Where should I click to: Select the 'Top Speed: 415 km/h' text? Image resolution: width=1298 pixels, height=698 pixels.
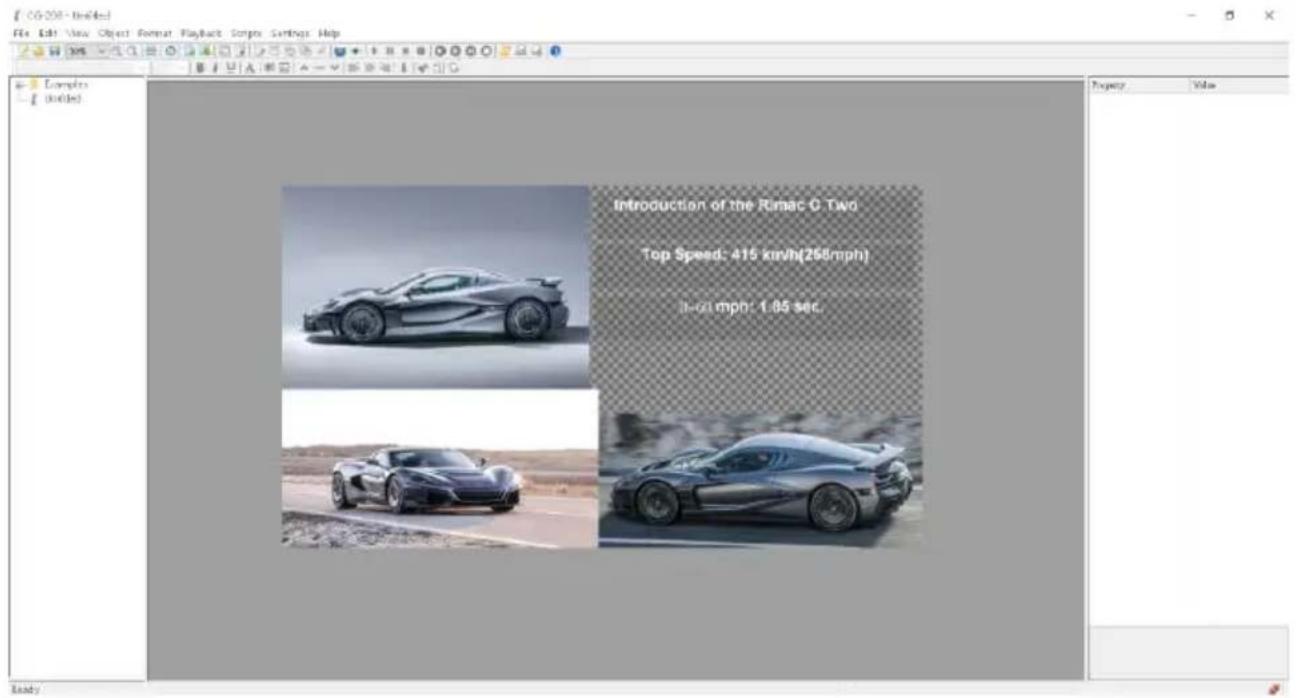coord(756,255)
